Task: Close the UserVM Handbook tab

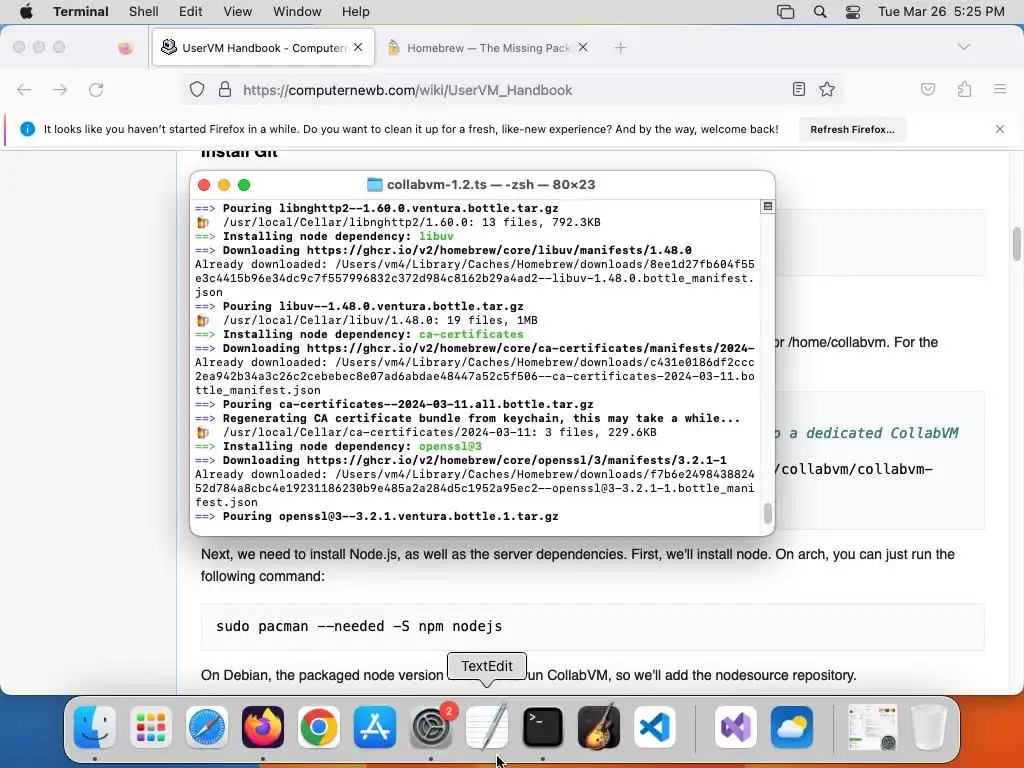Action: pos(358,47)
